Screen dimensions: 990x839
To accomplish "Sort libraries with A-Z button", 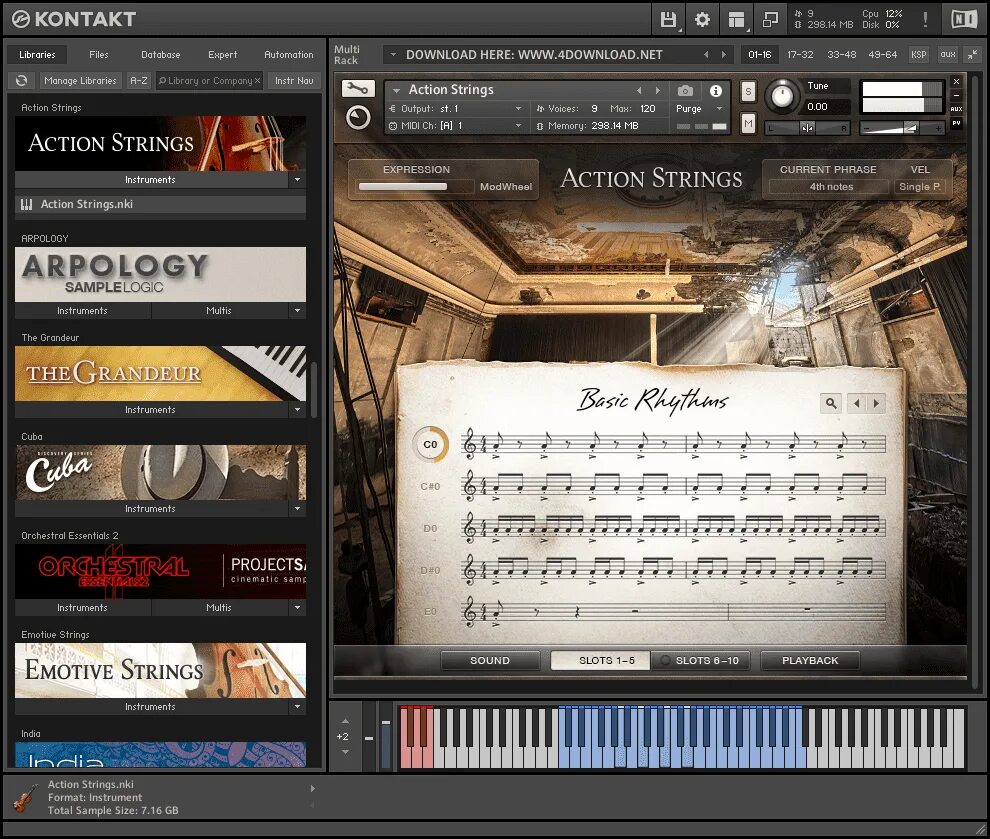I will [x=139, y=81].
